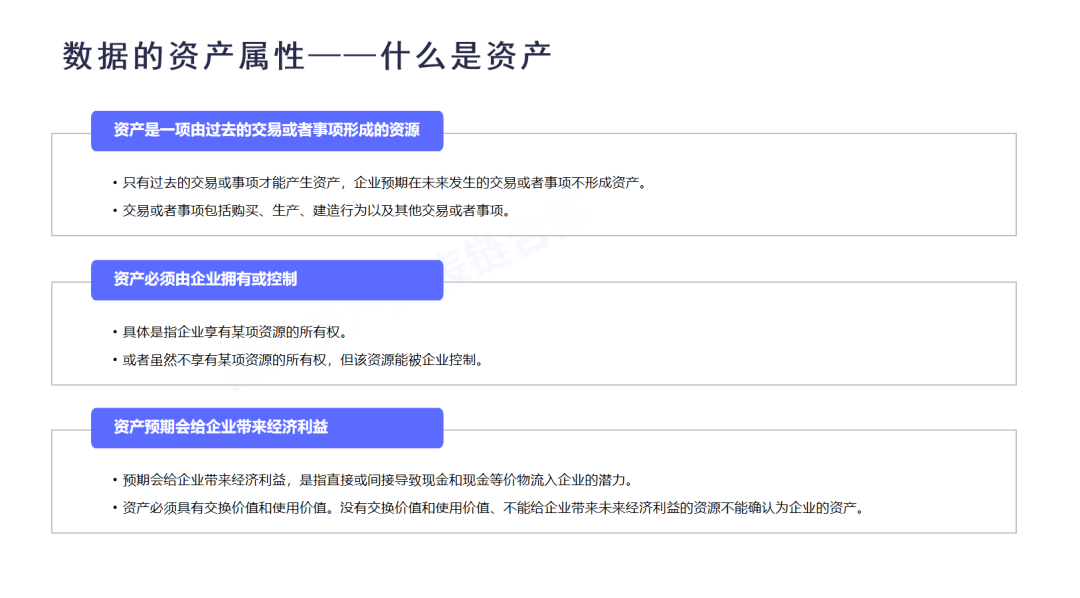Click the bullet dot before 资产必须具有交换价值

coord(115,509)
